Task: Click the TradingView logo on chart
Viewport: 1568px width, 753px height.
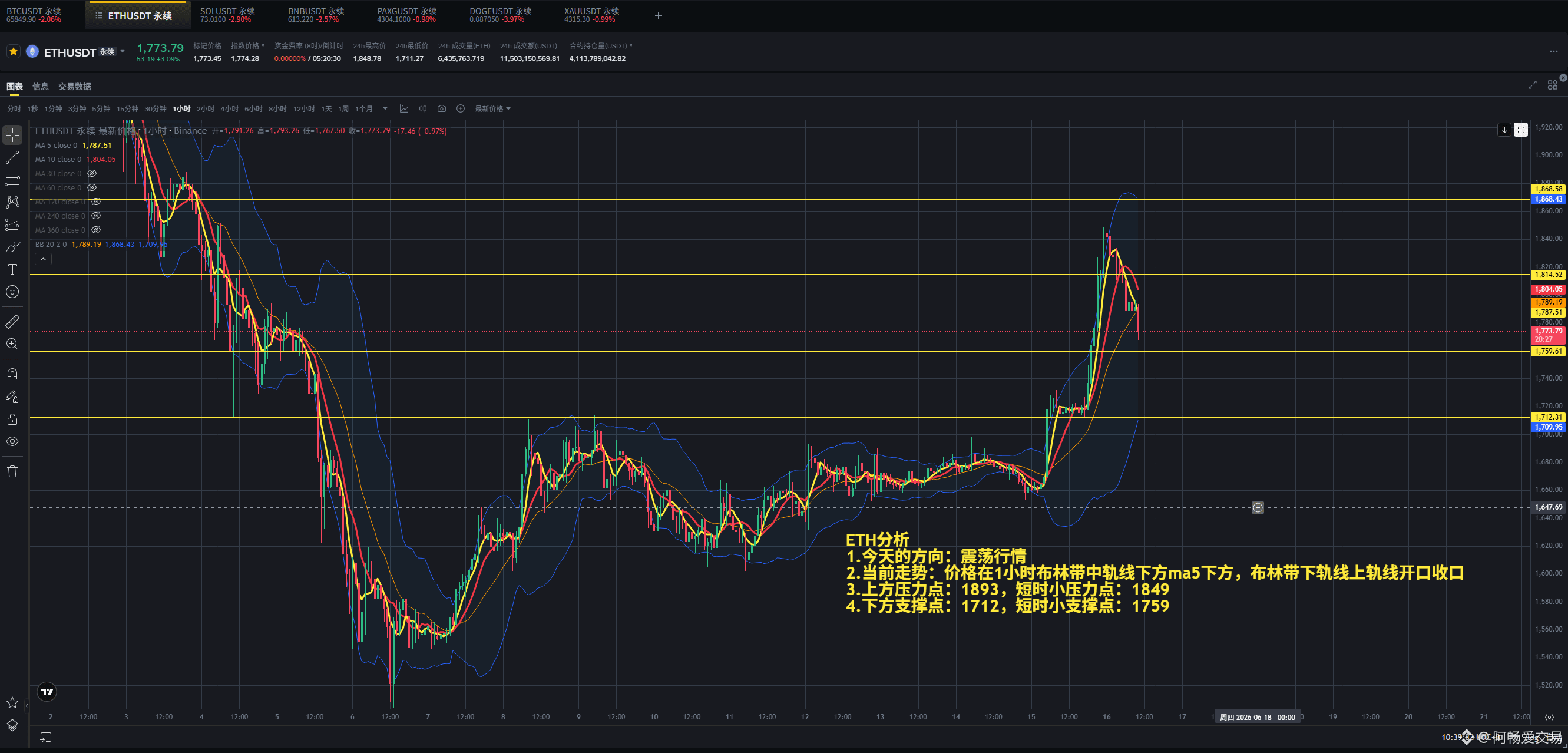Action: (x=47, y=692)
